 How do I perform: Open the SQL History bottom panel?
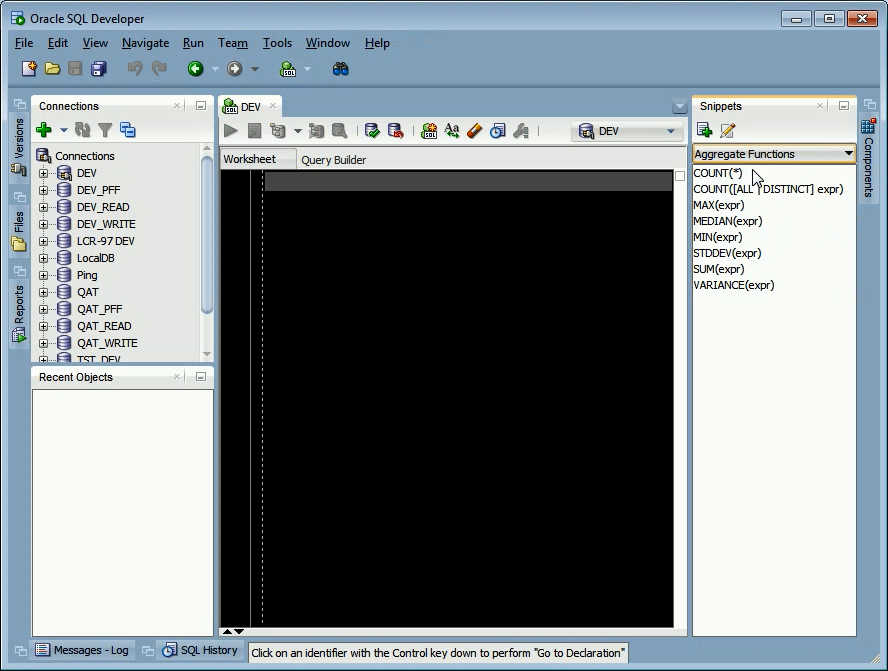200,650
